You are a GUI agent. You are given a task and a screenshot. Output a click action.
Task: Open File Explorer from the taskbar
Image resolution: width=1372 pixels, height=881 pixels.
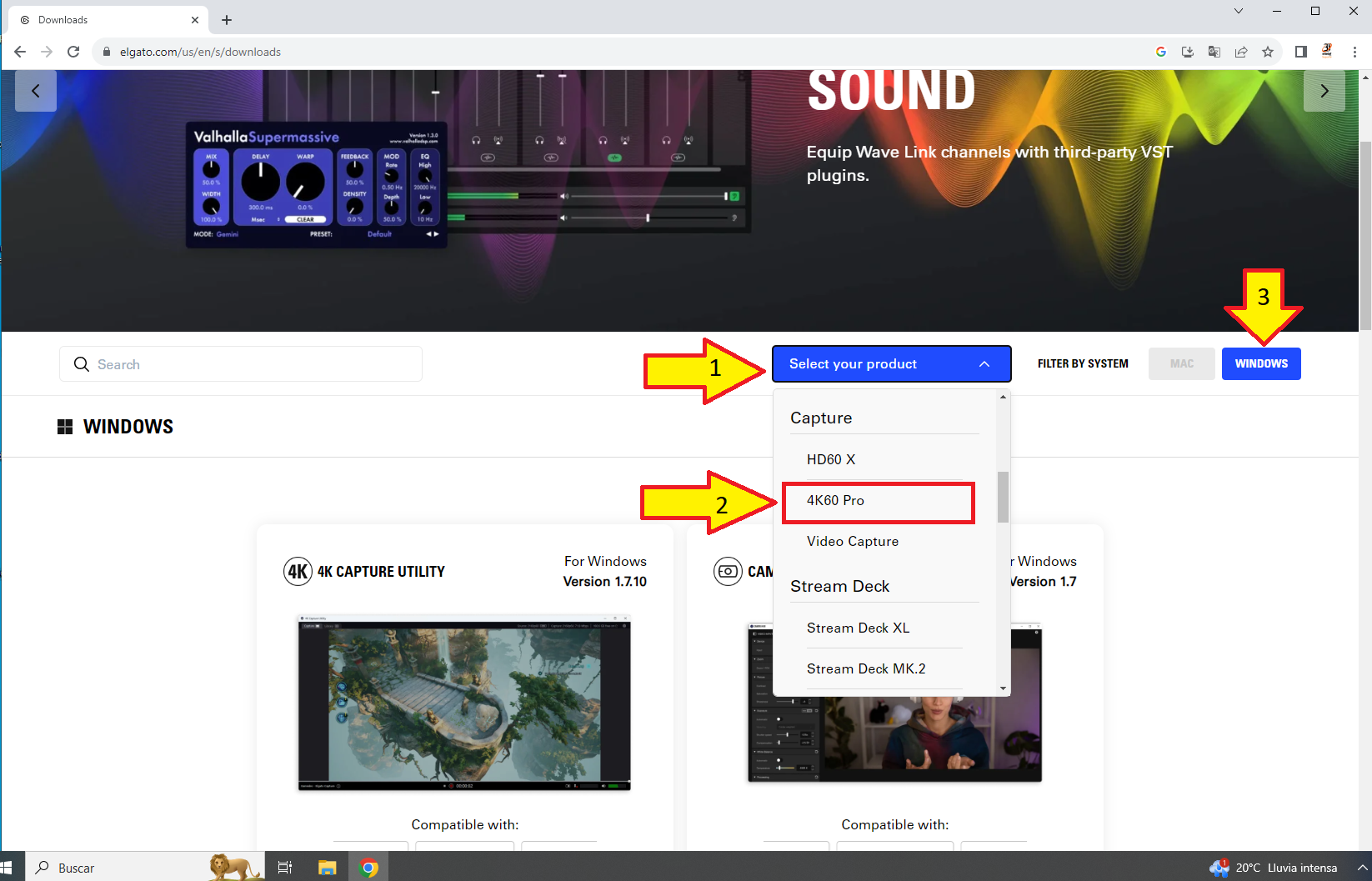(327, 868)
